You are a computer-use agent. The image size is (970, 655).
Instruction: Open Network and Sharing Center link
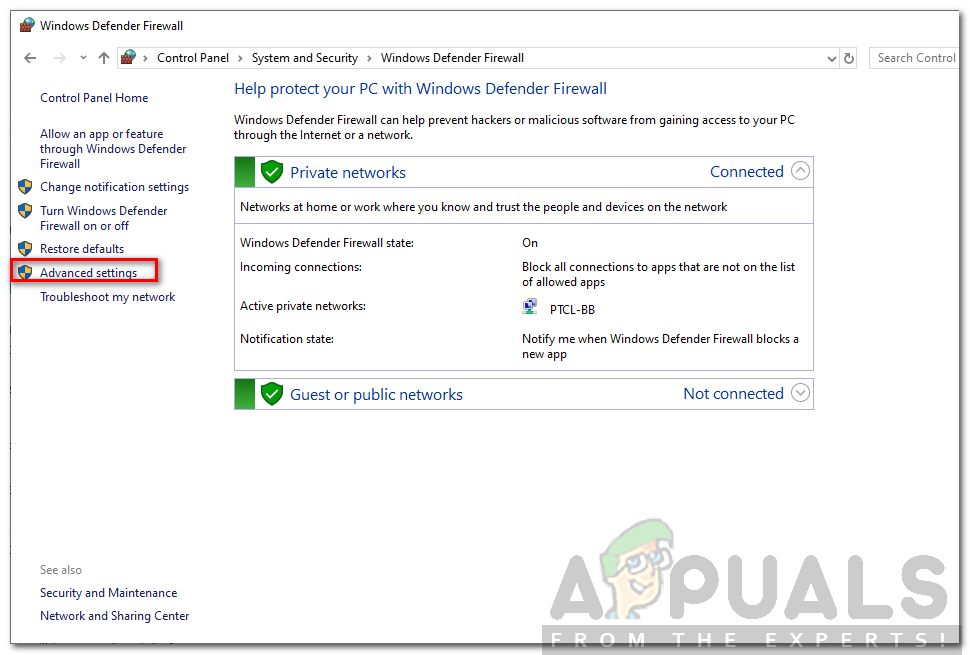(114, 616)
